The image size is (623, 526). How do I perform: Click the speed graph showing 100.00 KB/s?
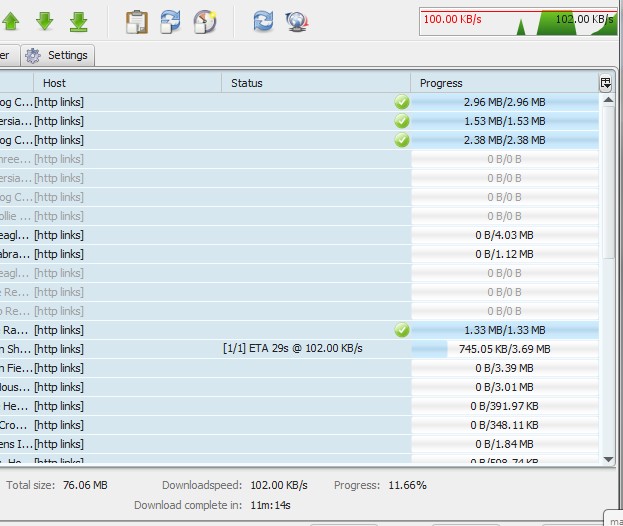click(518, 21)
